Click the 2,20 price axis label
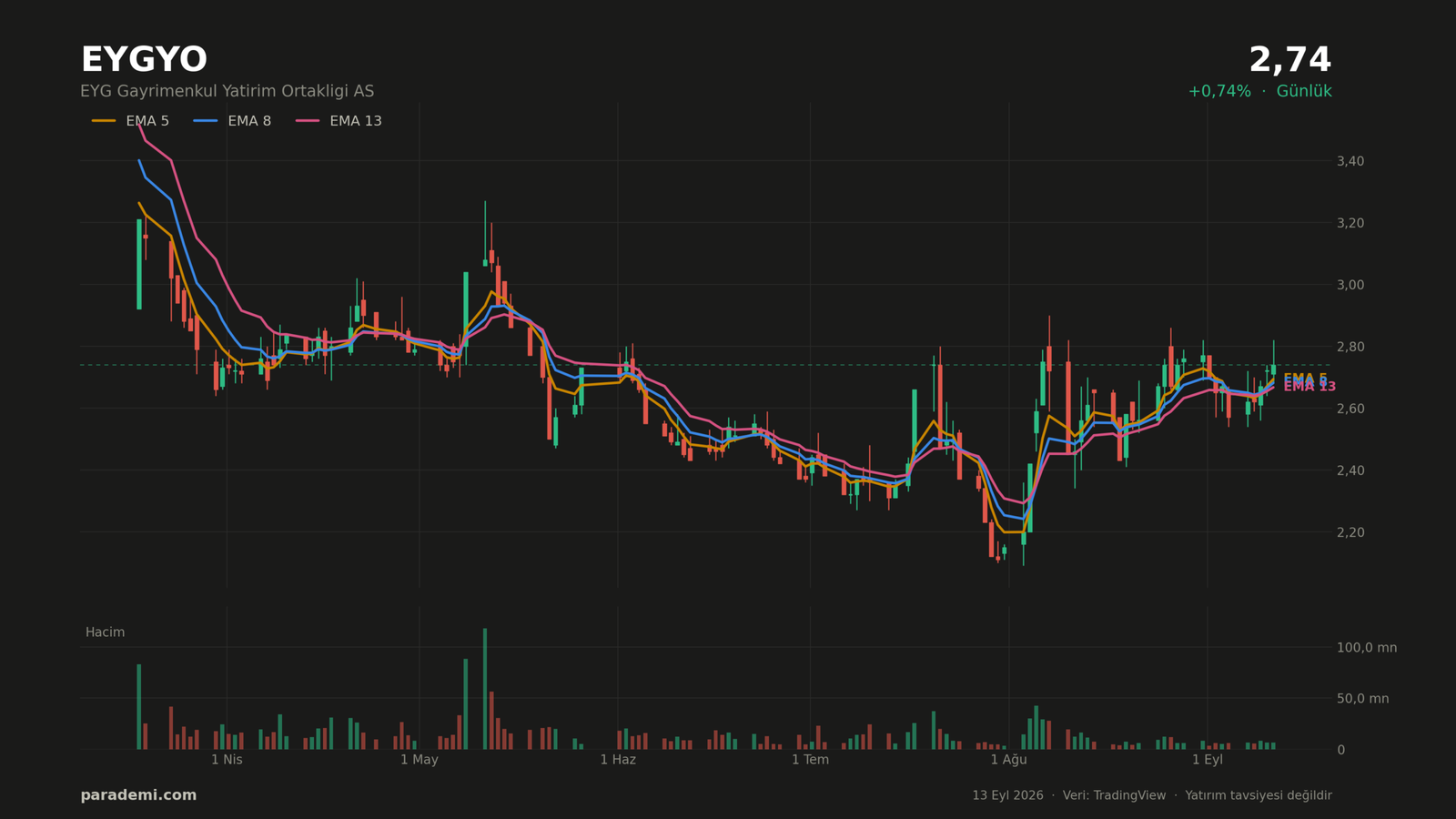Screen dimensions: 1456x819 point(1350,532)
